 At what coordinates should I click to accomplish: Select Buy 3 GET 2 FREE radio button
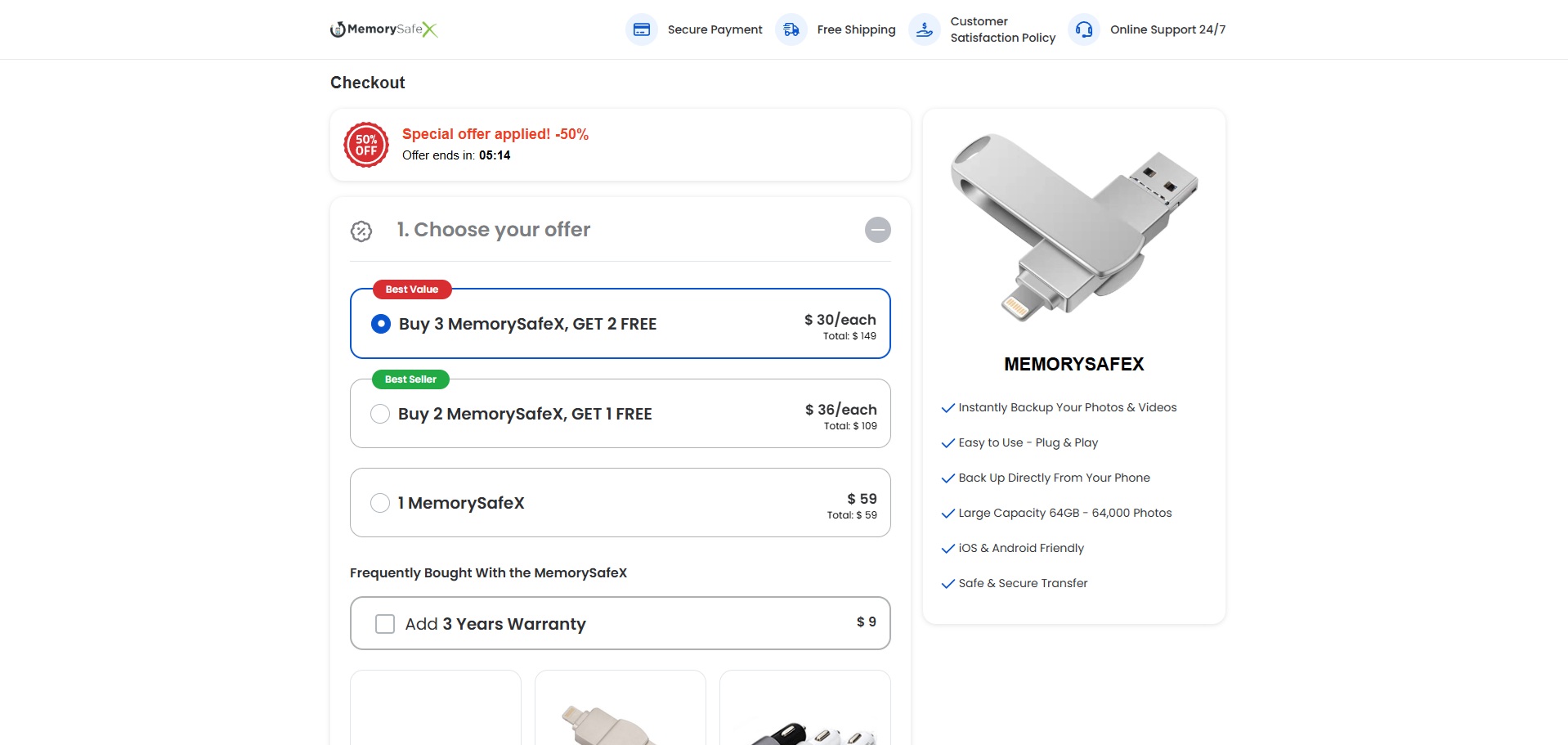381,324
